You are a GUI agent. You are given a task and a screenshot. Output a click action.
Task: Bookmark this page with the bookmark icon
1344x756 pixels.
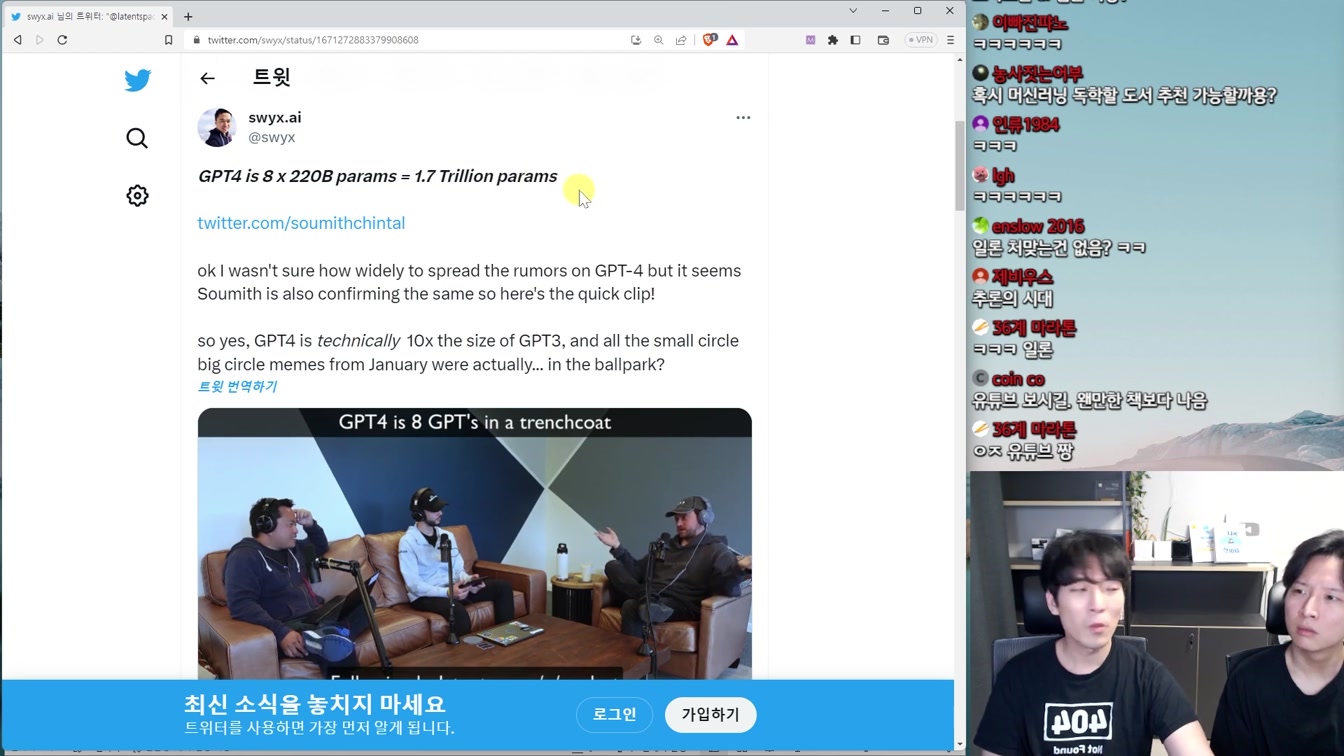tap(168, 40)
